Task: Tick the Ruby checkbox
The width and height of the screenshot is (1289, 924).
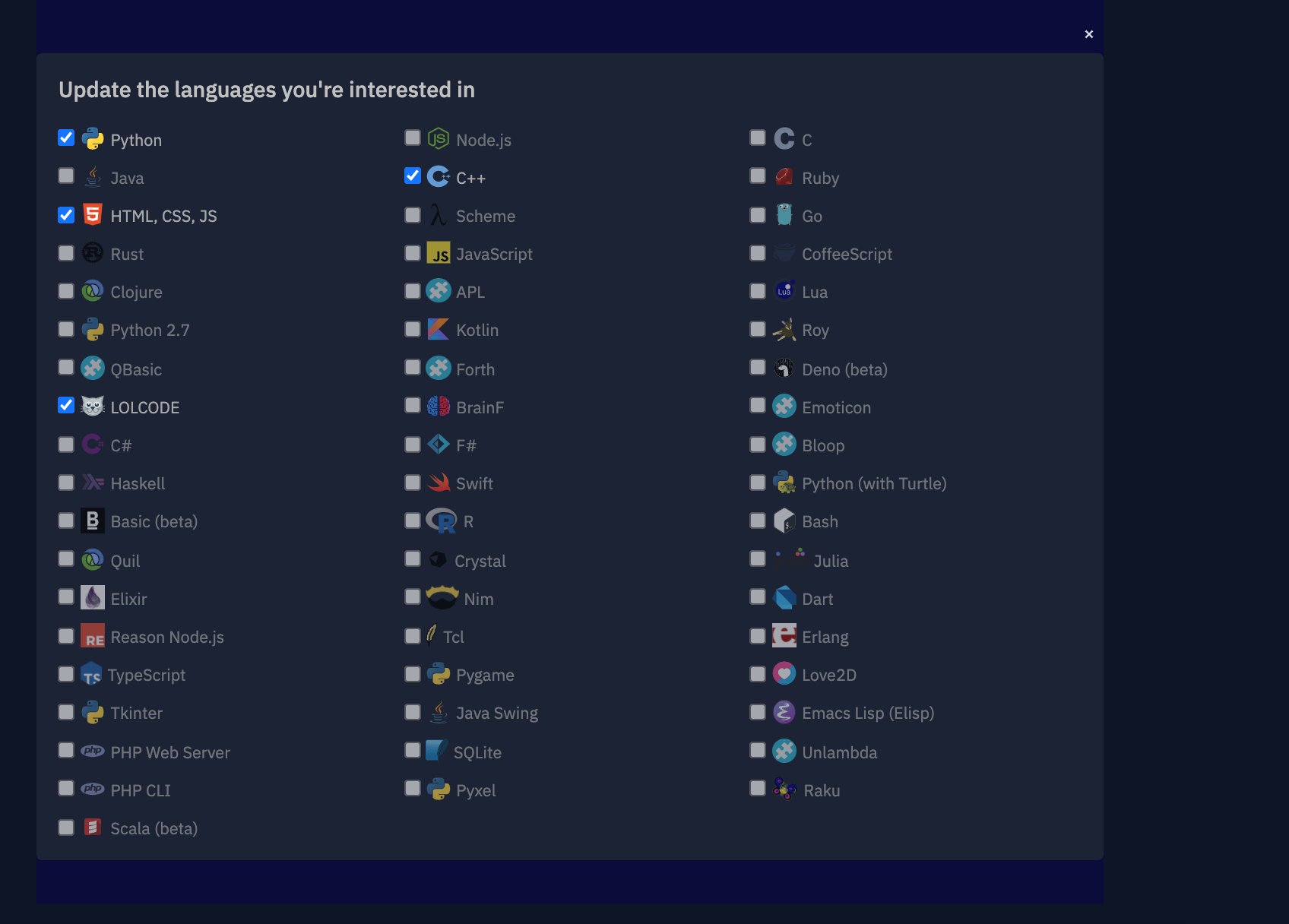Action: click(x=758, y=176)
